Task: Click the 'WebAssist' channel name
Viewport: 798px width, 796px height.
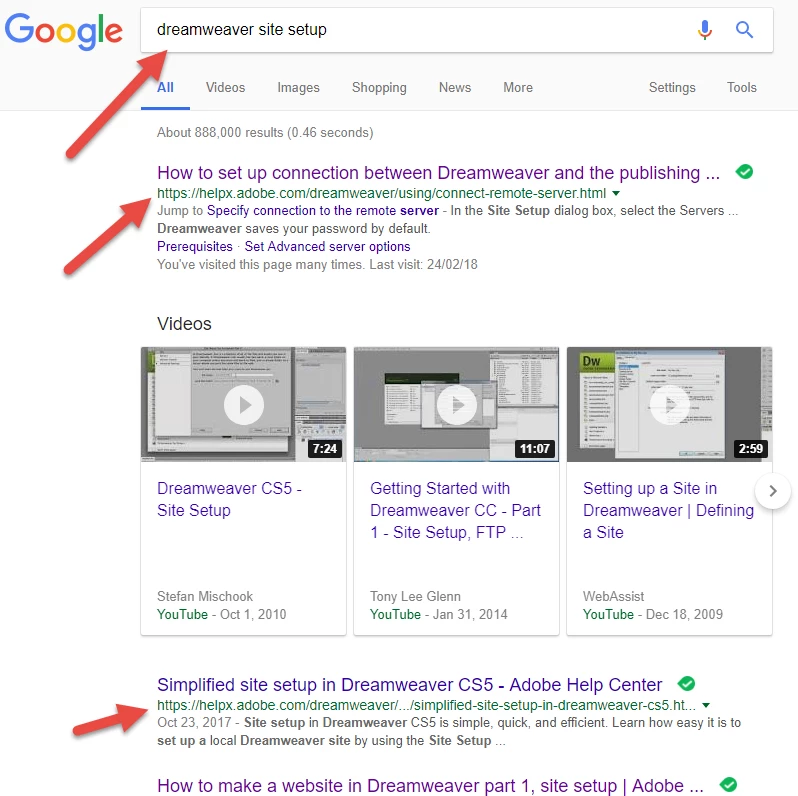Action: (x=613, y=596)
